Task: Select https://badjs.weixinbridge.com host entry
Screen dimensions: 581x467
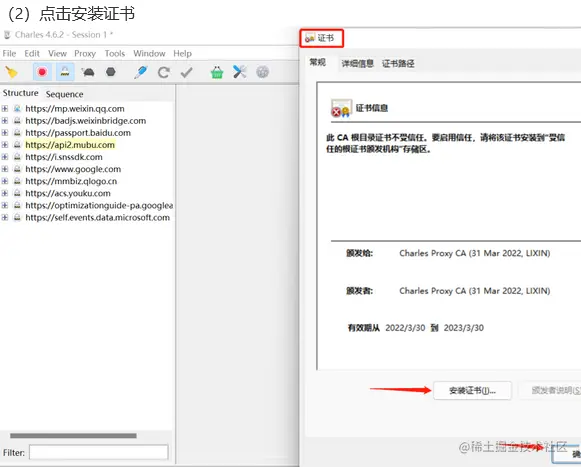Action: coord(86,121)
